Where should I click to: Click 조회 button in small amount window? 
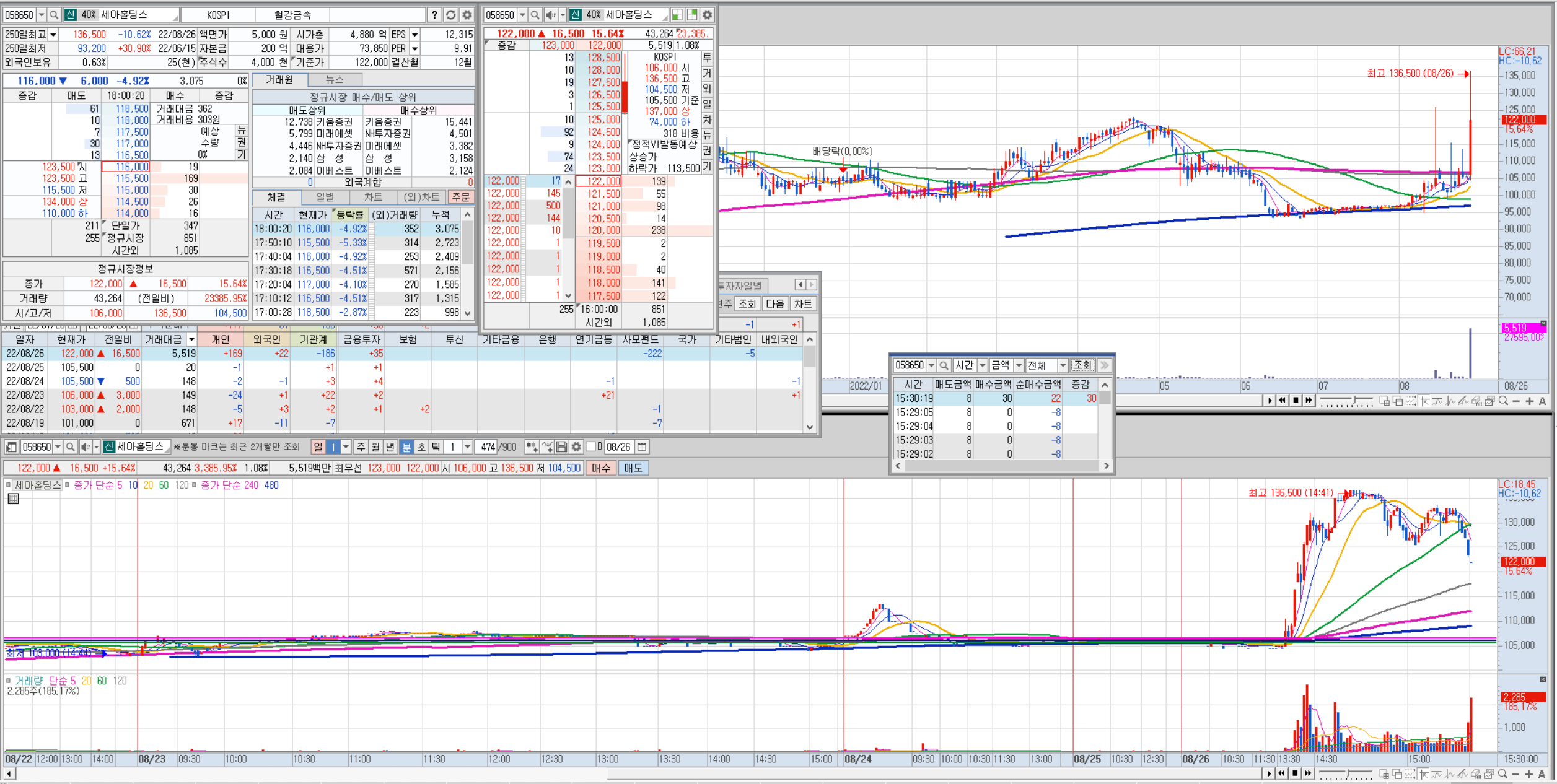(x=1083, y=365)
